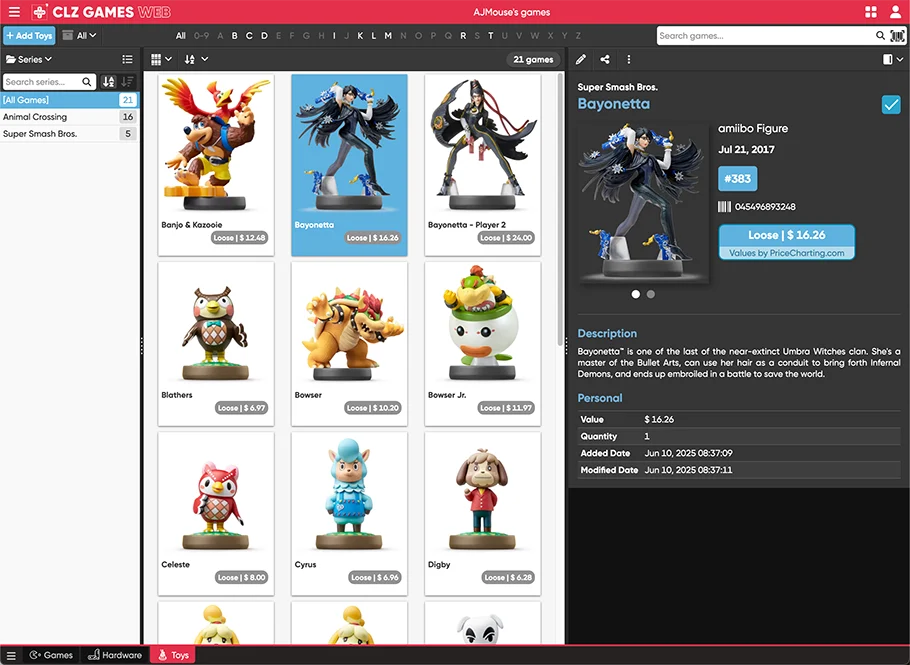Open the details panel layout dropdown

[893, 59]
